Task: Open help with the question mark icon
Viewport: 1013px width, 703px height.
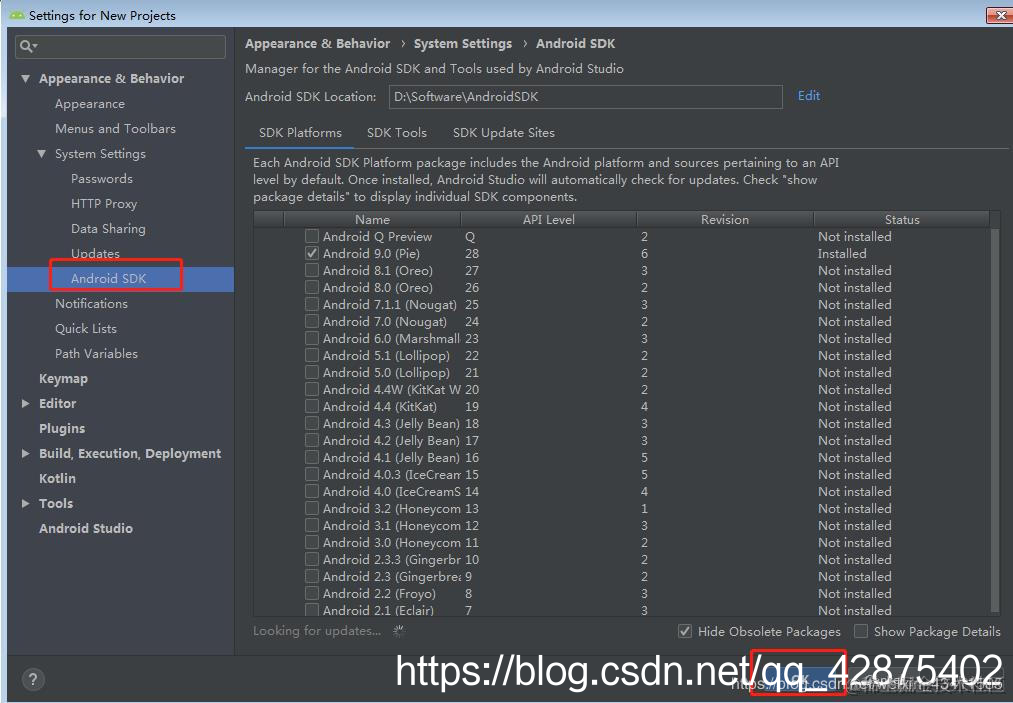Action: pyautogui.click(x=33, y=679)
